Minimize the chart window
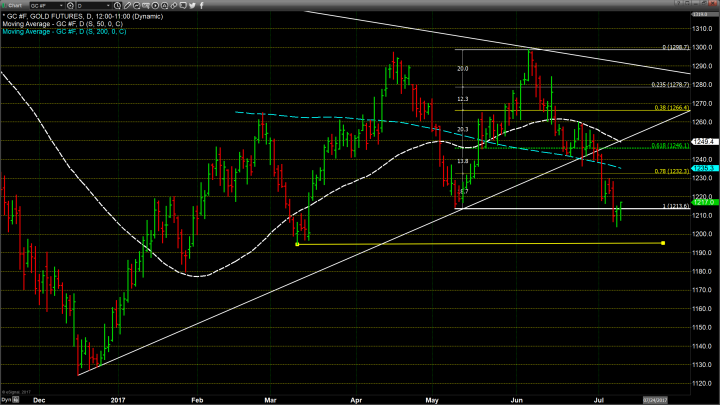720x405 pixels. [x=696, y=3]
